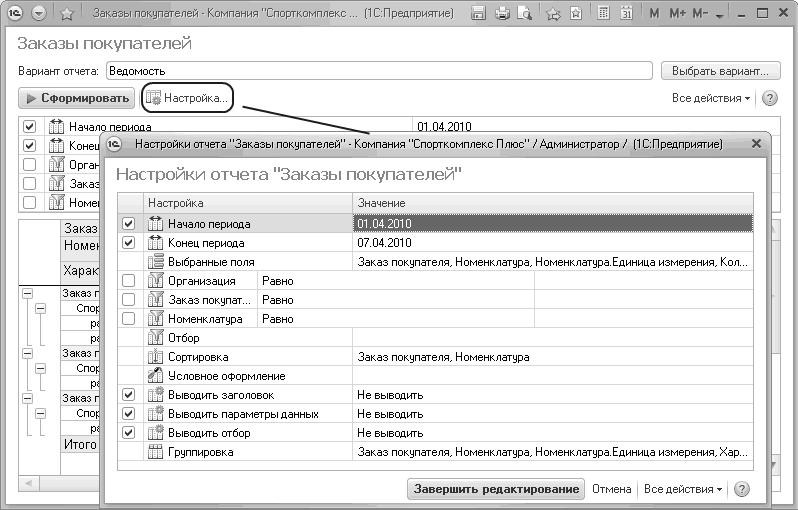This screenshot has height=510, width=798.
Task: Click the save diskette icon in title bar
Action: click(x=478, y=13)
